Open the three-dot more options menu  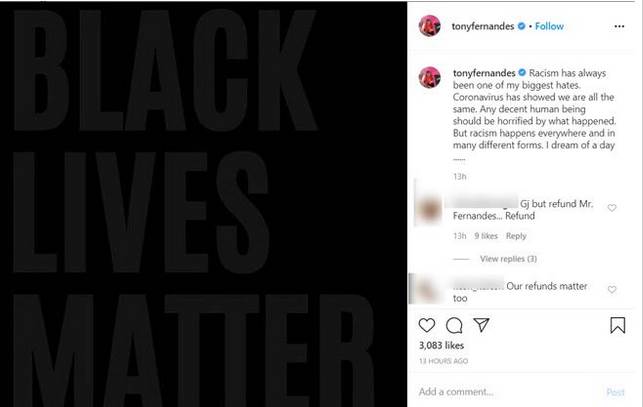619,26
